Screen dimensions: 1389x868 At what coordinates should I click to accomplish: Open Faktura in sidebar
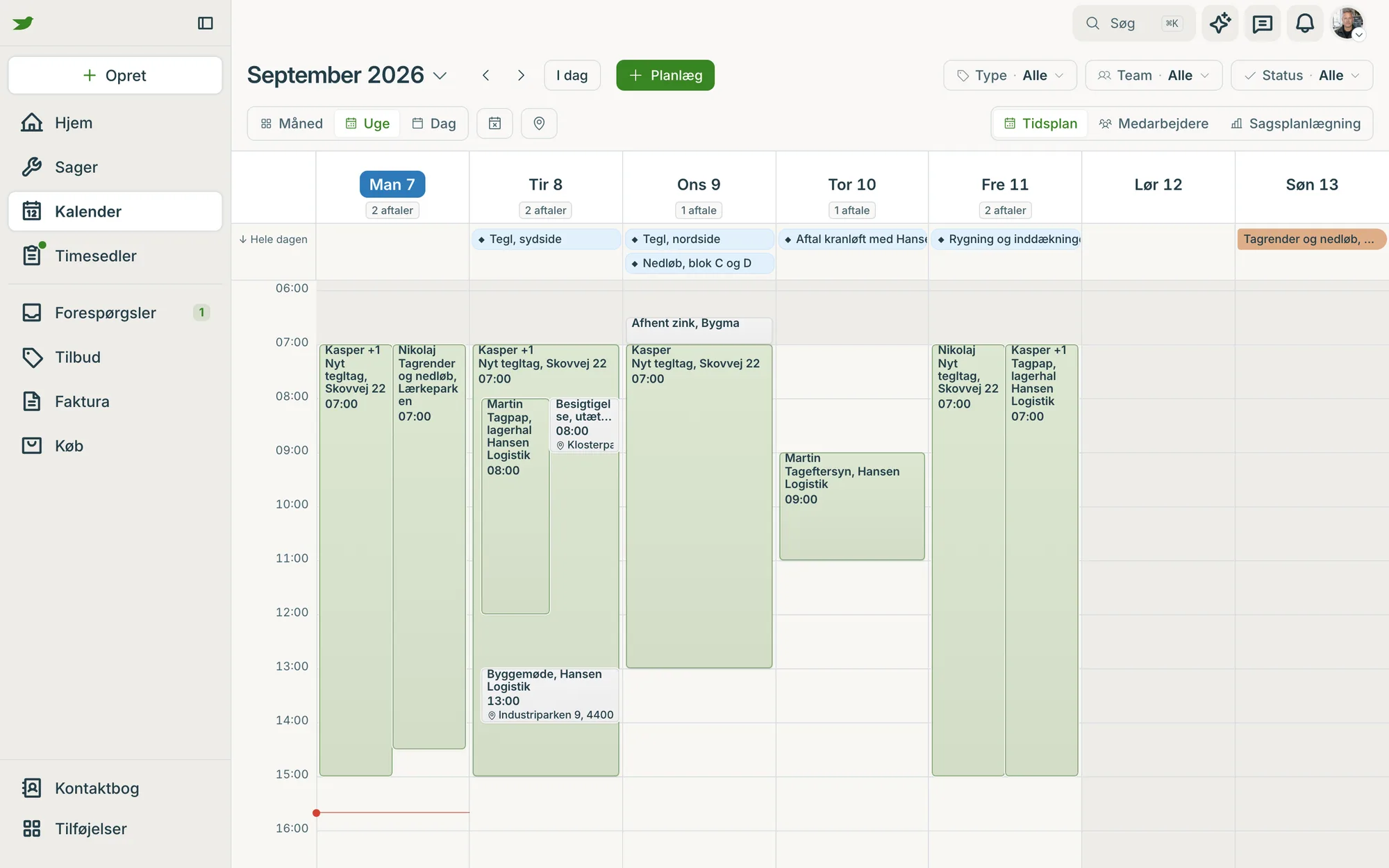point(115,402)
